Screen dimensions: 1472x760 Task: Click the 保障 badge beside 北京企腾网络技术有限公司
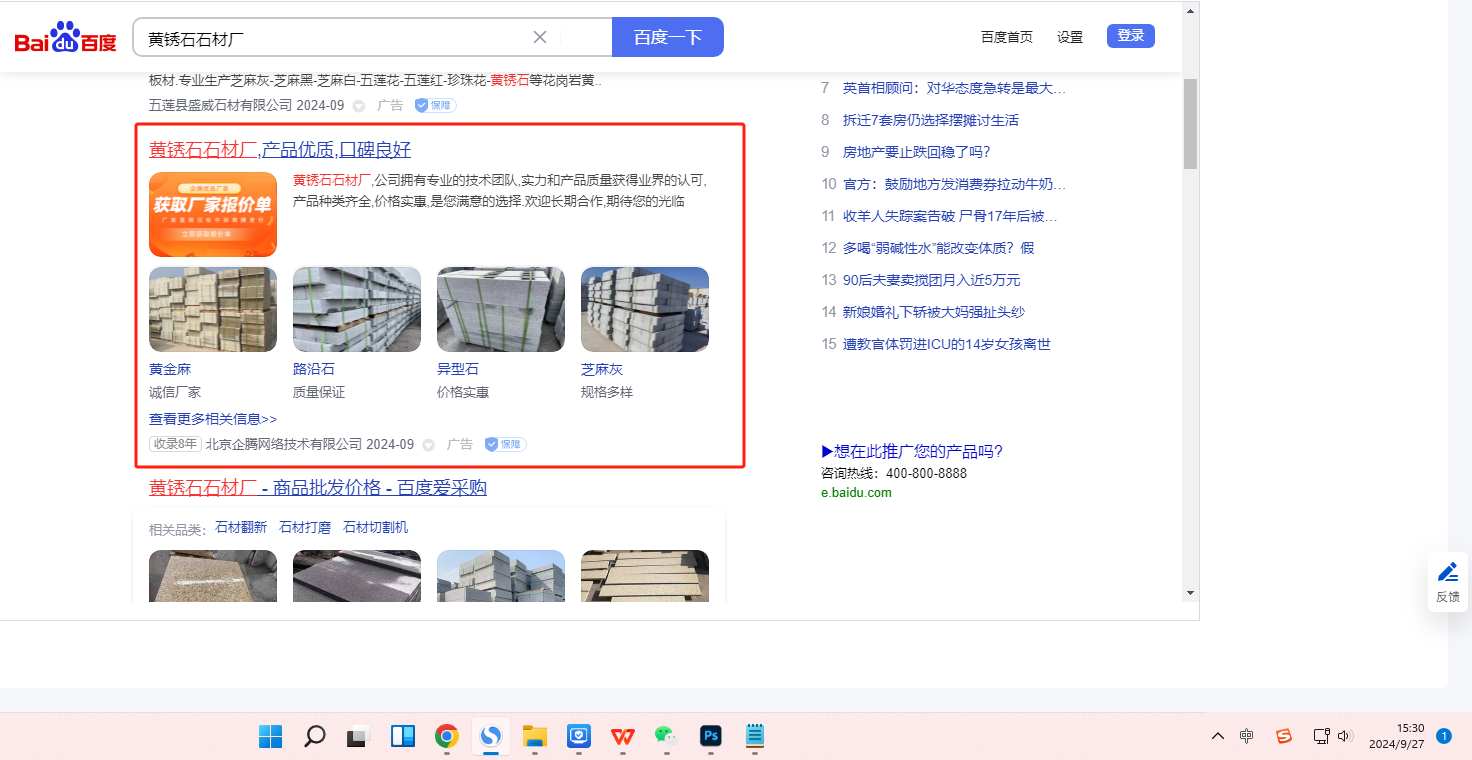506,444
